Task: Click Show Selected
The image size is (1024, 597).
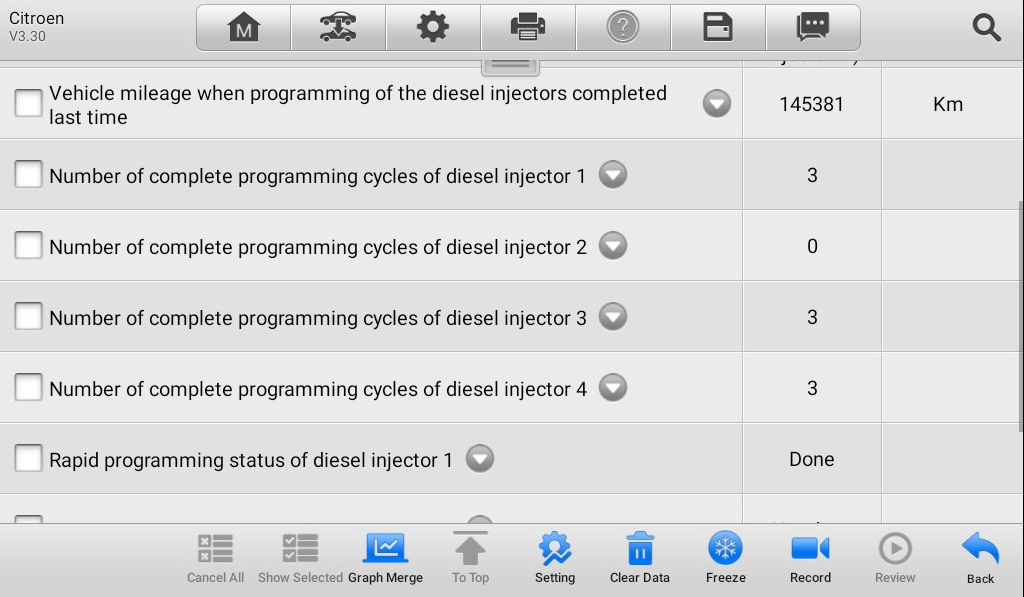Action: click(x=300, y=558)
